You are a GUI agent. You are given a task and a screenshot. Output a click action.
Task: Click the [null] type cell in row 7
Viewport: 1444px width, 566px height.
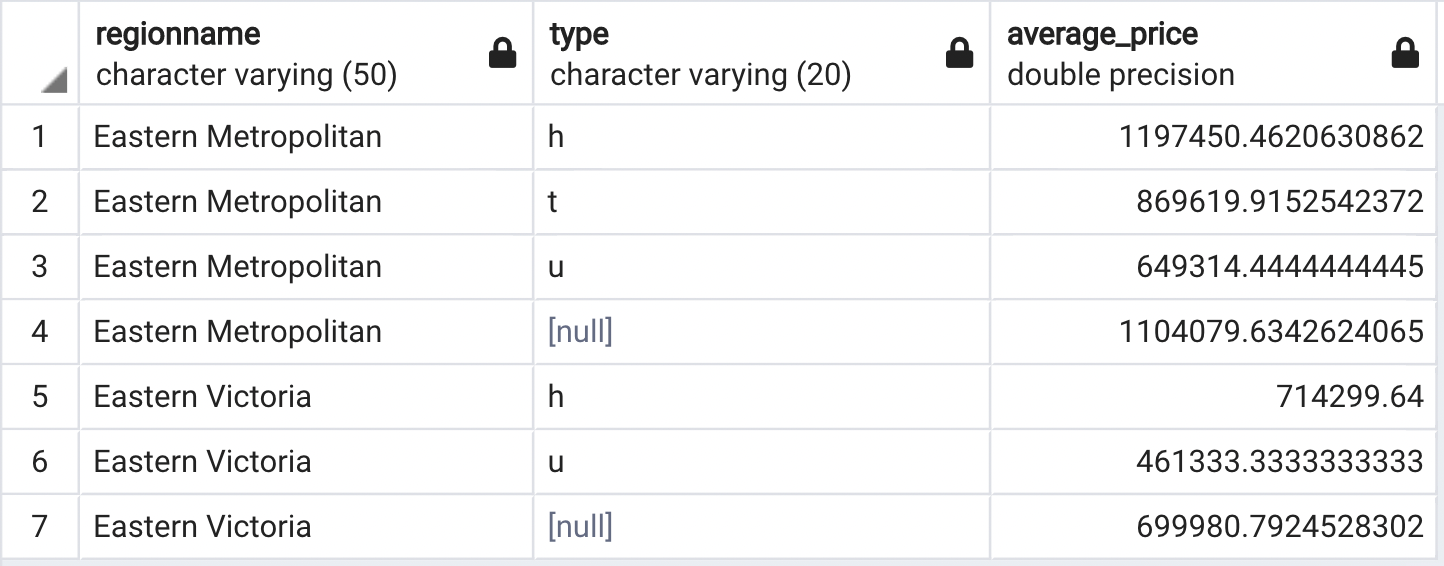click(x=580, y=526)
